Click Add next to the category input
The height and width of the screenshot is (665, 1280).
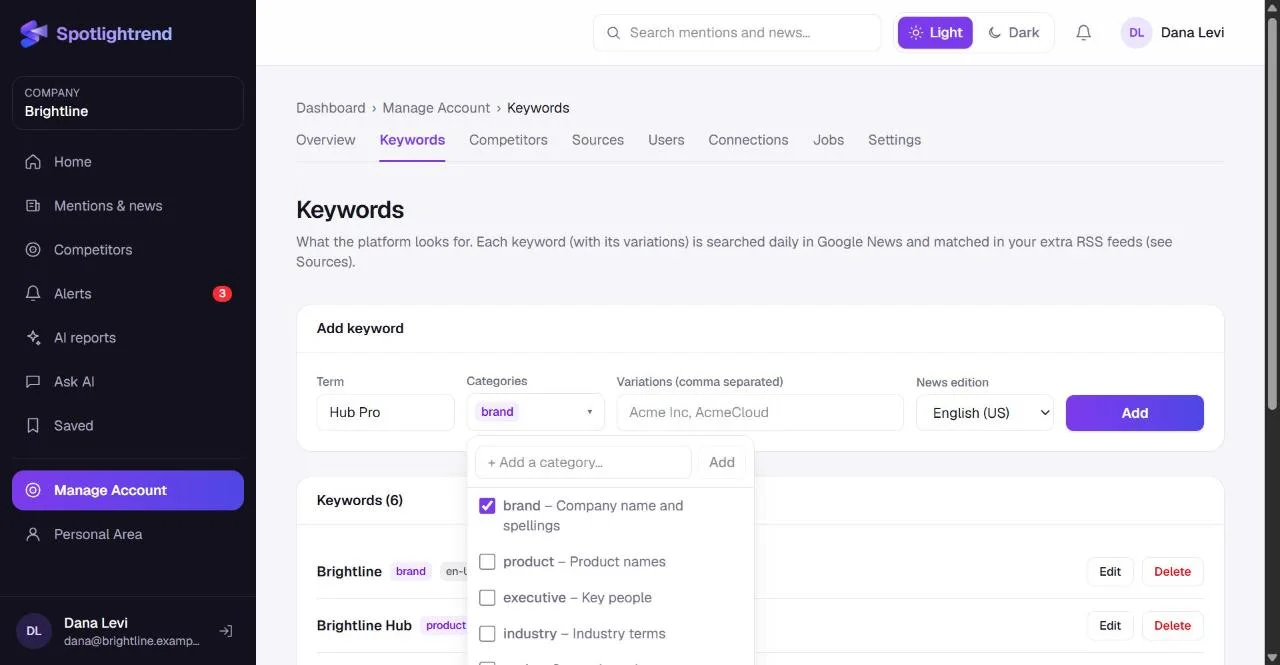point(722,462)
